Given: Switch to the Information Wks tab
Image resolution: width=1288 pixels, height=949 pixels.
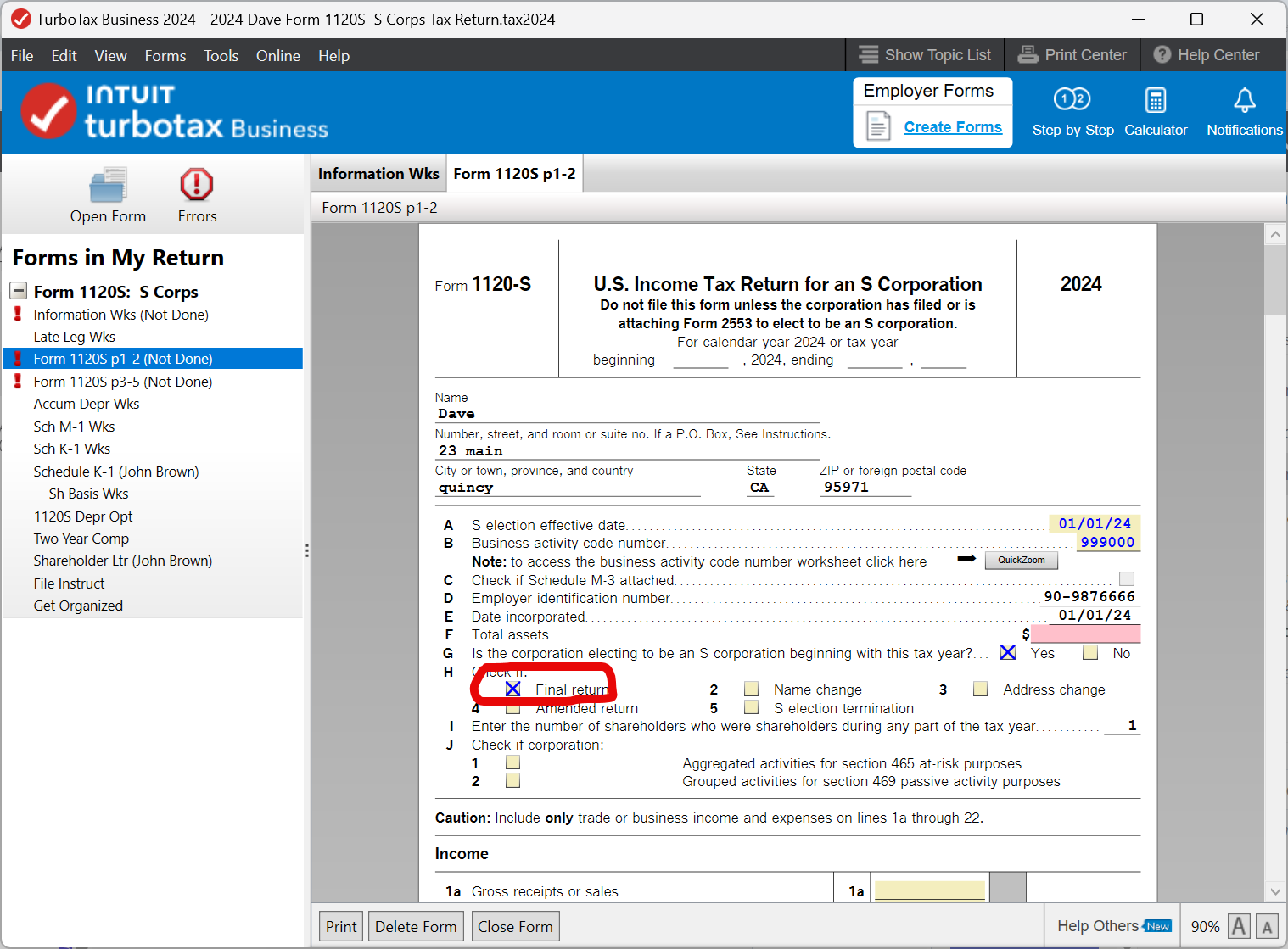Looking at the screenshot, I should [378, 174].
